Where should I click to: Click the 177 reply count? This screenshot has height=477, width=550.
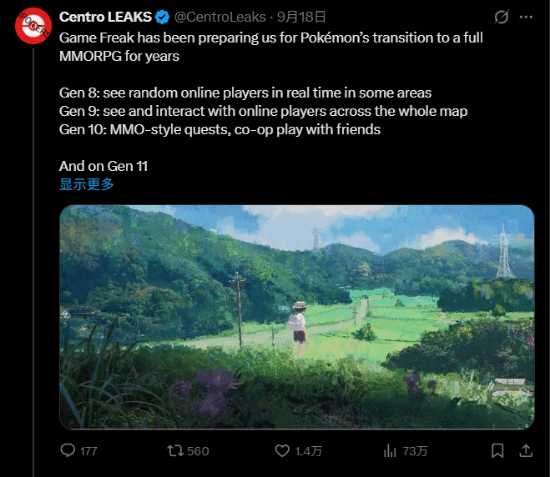88,451
